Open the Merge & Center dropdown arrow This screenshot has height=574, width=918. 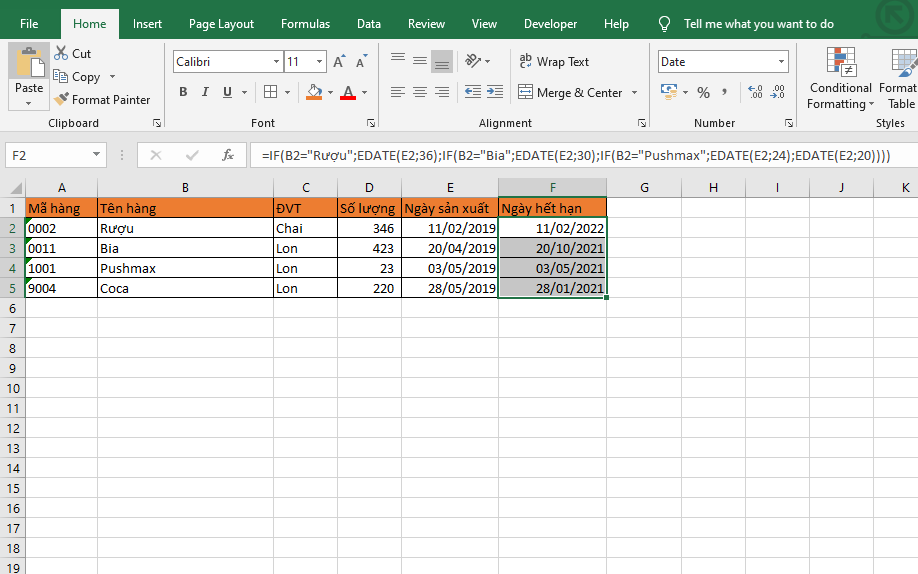pyautogui.click(x=634, y=93)
